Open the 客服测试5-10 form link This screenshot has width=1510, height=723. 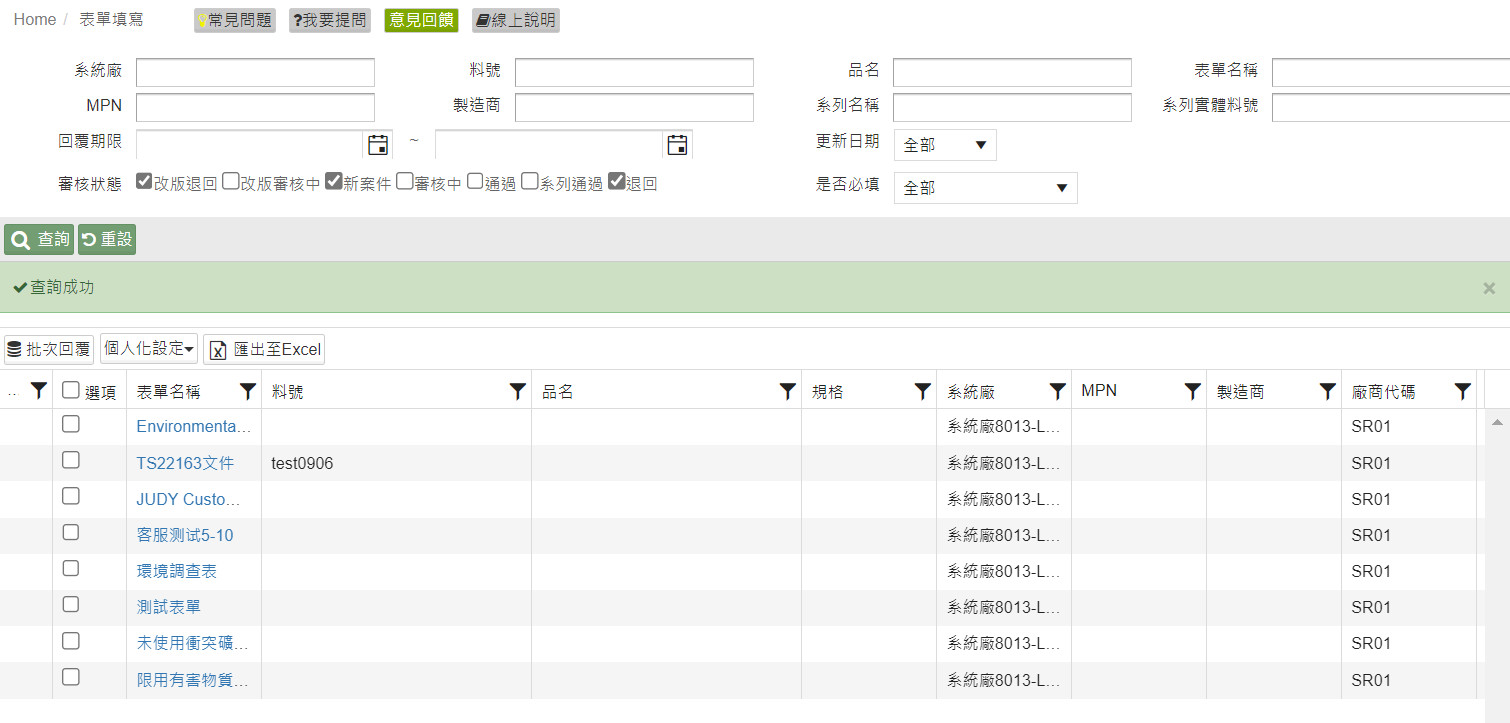pyautogui.click(x=185, y=536)
